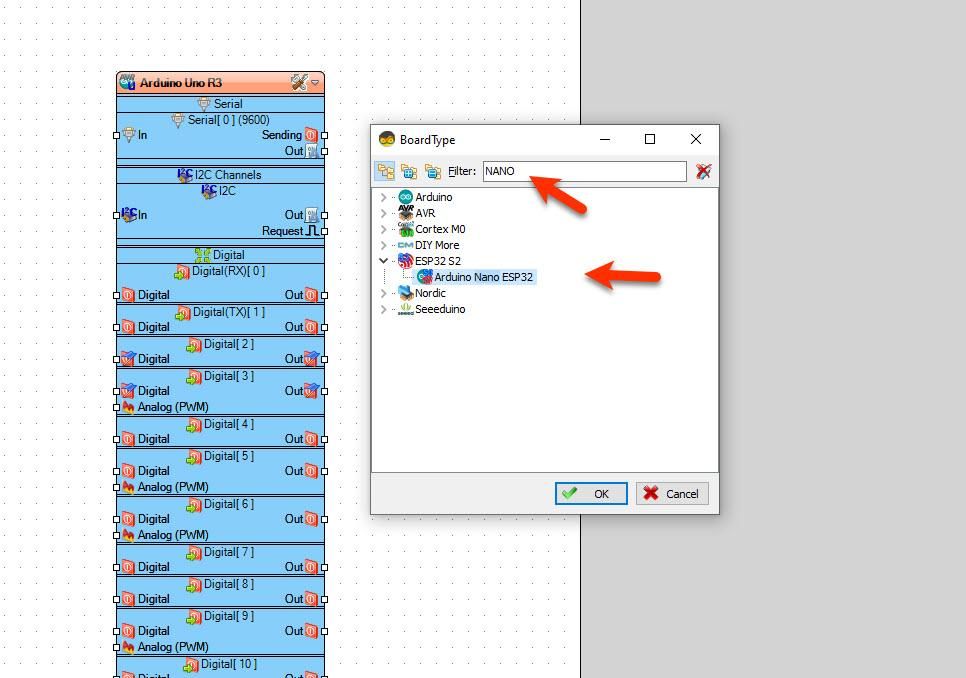This screenshot has width=966, height=678.
Task: Open the dropdown arrow on Arduino Uno R3 header
Action: [315, 83]
